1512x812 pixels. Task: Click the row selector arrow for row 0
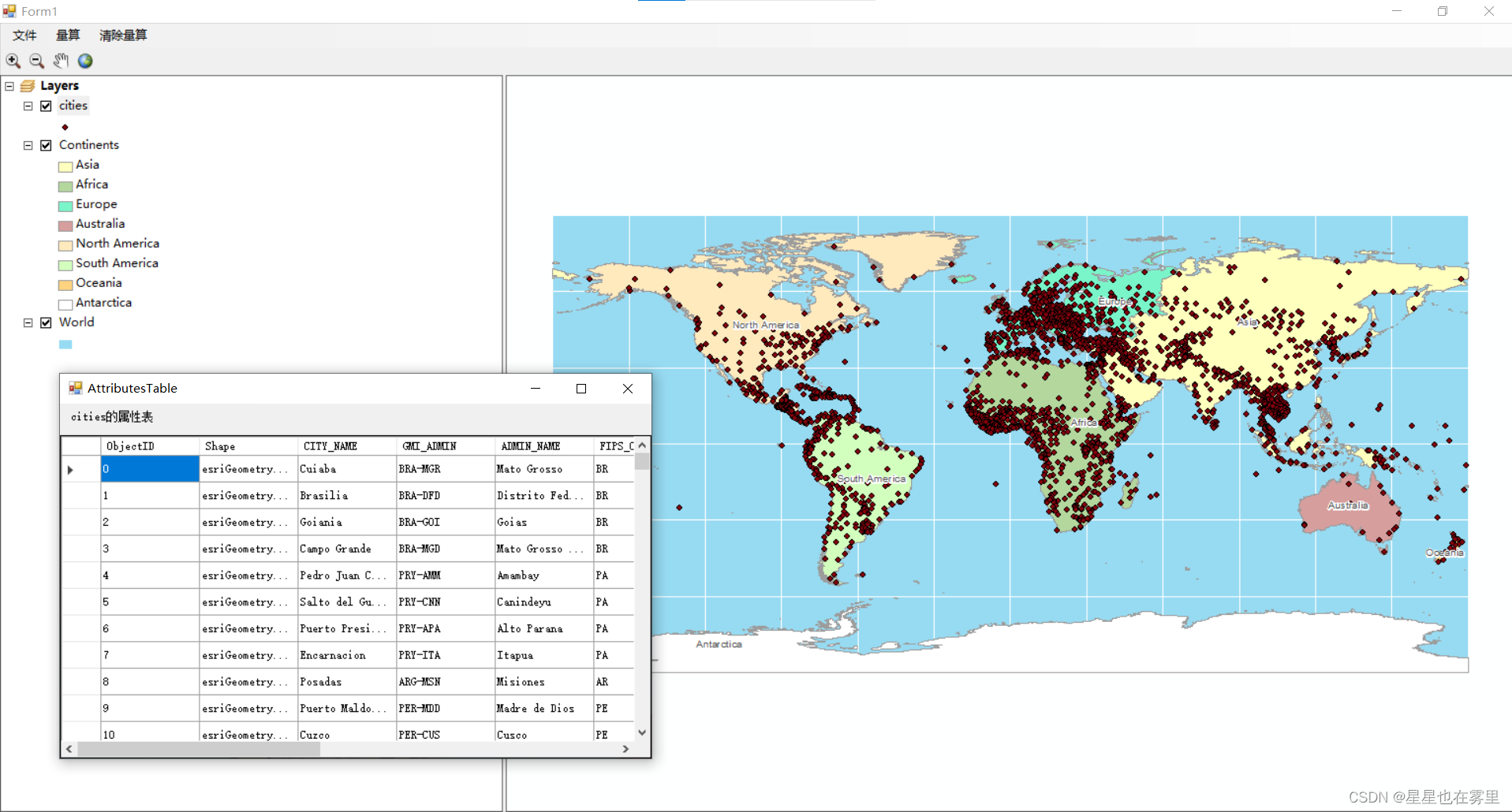71,470
